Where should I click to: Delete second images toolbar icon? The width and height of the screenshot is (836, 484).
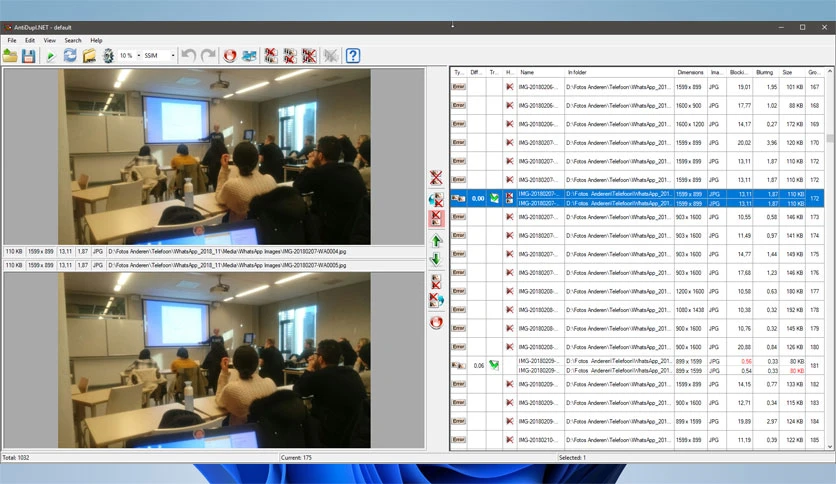(x=290, y=55)
